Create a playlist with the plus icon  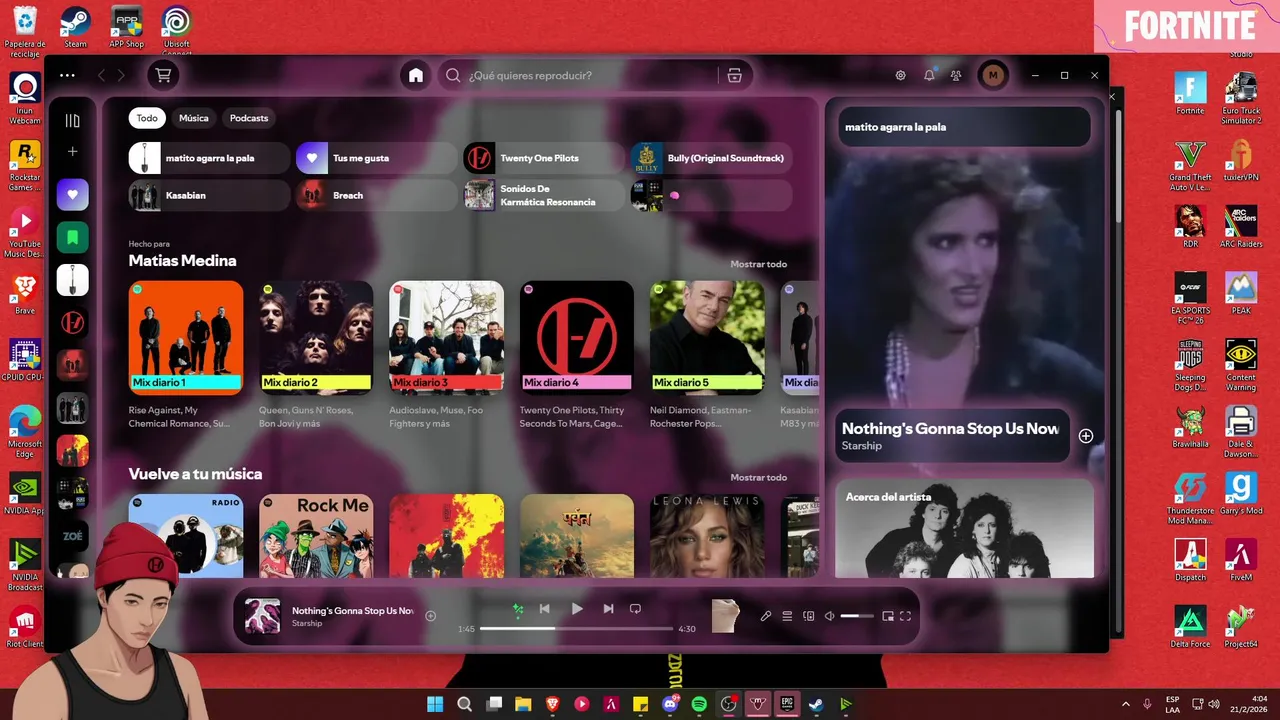(x=72, y=151)
